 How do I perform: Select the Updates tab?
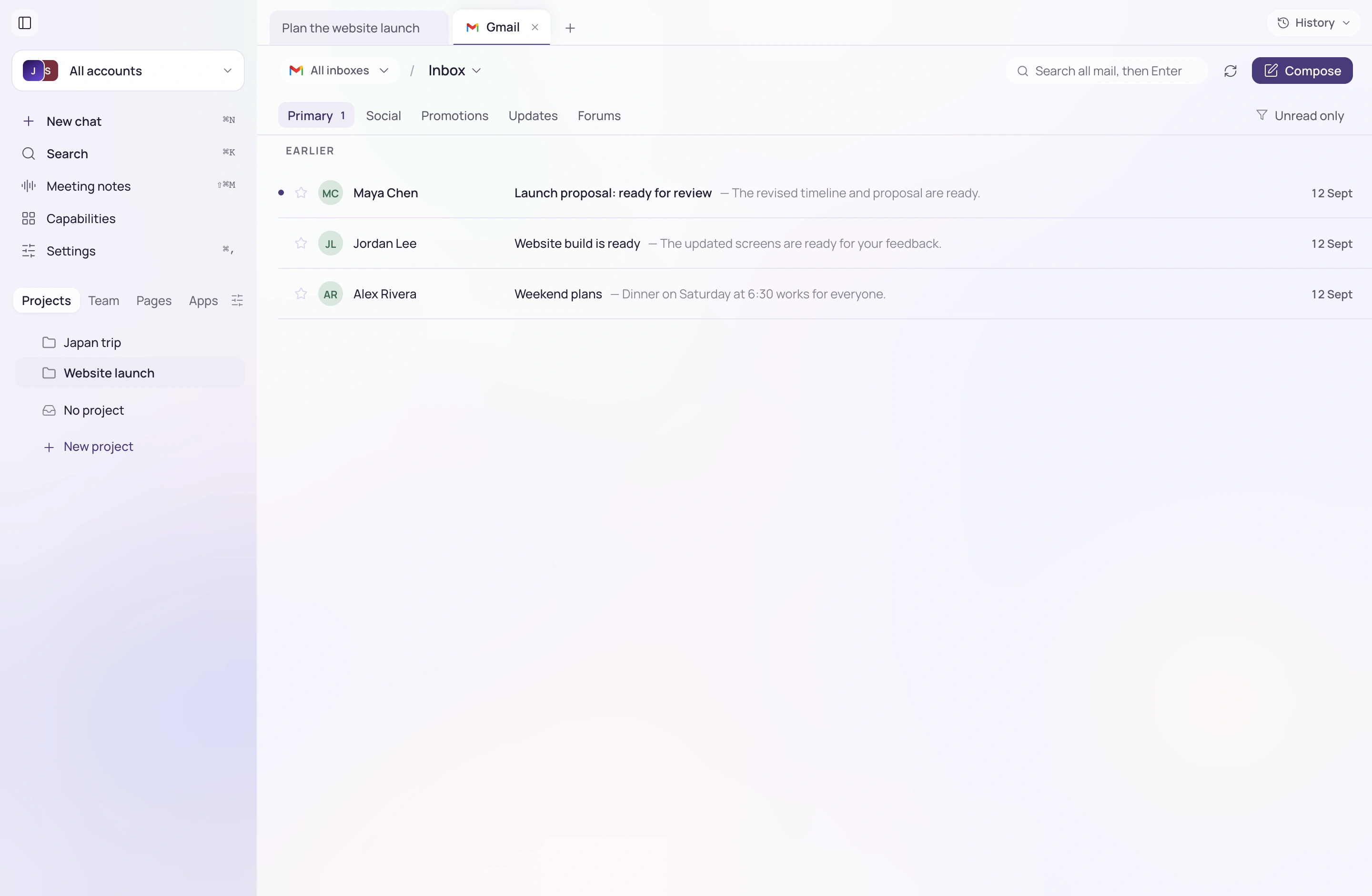533,116
